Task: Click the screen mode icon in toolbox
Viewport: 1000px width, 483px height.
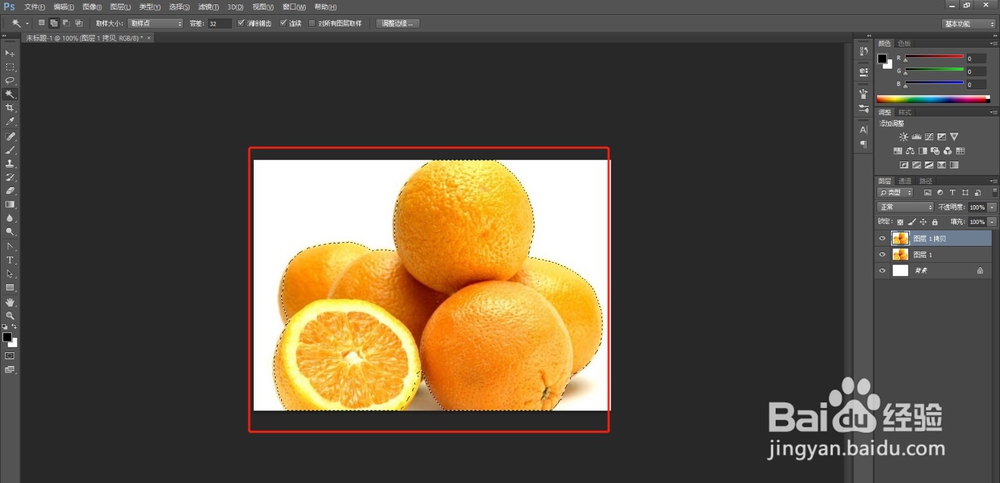Action: tap(10, 369)
